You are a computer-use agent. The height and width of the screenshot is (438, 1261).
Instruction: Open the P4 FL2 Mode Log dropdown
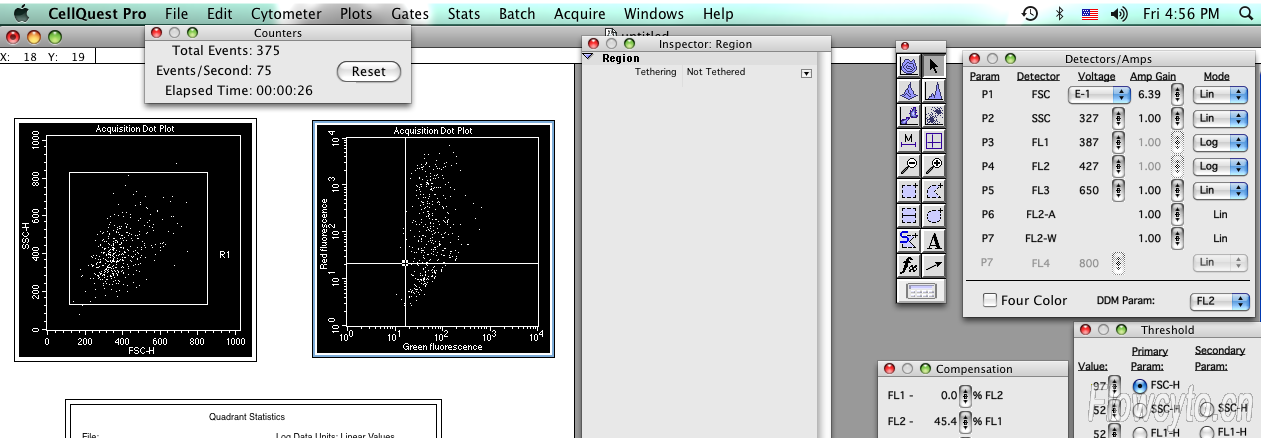pos(1222,166)
